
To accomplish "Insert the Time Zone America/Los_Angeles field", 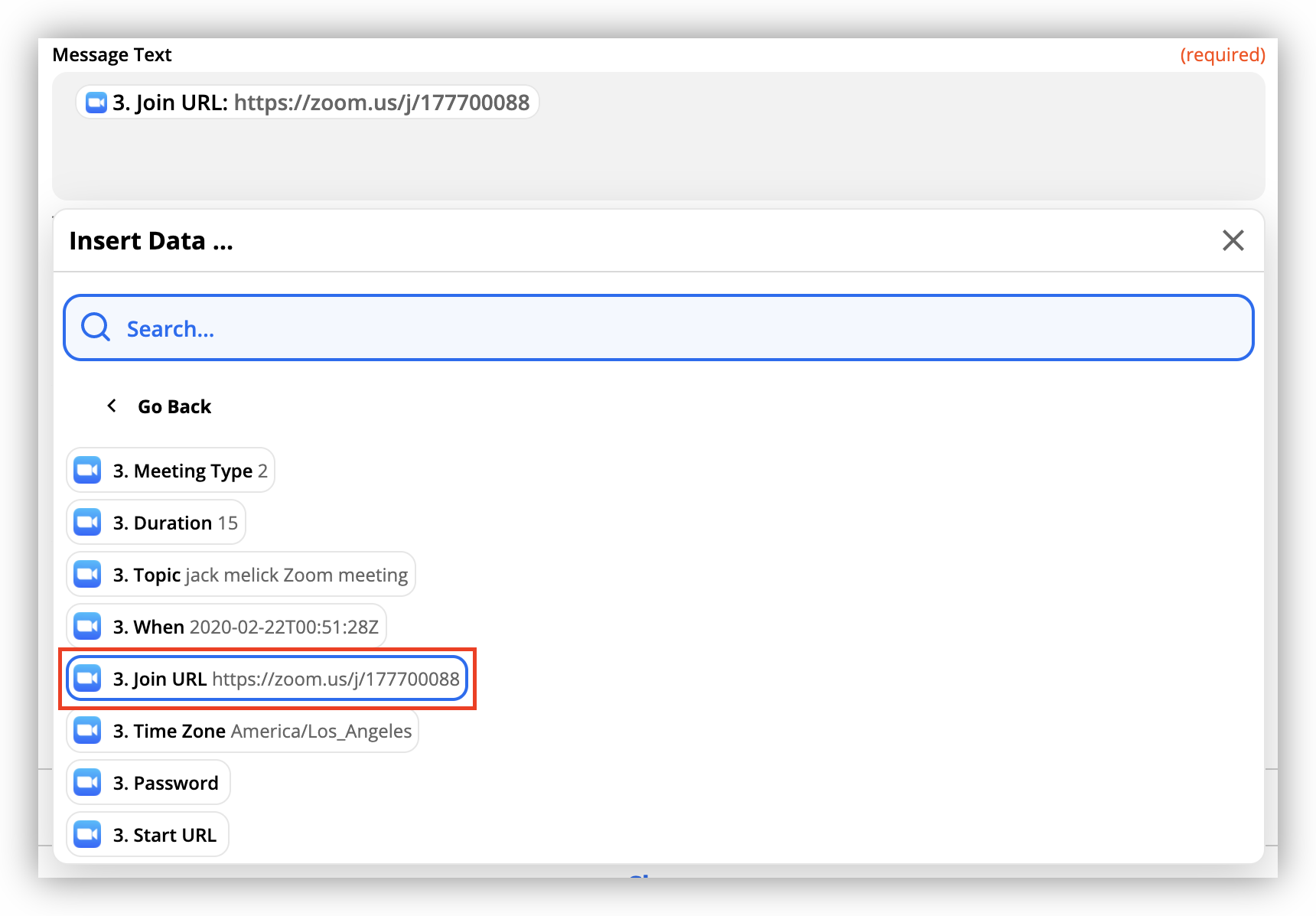I will pos(262,731).
